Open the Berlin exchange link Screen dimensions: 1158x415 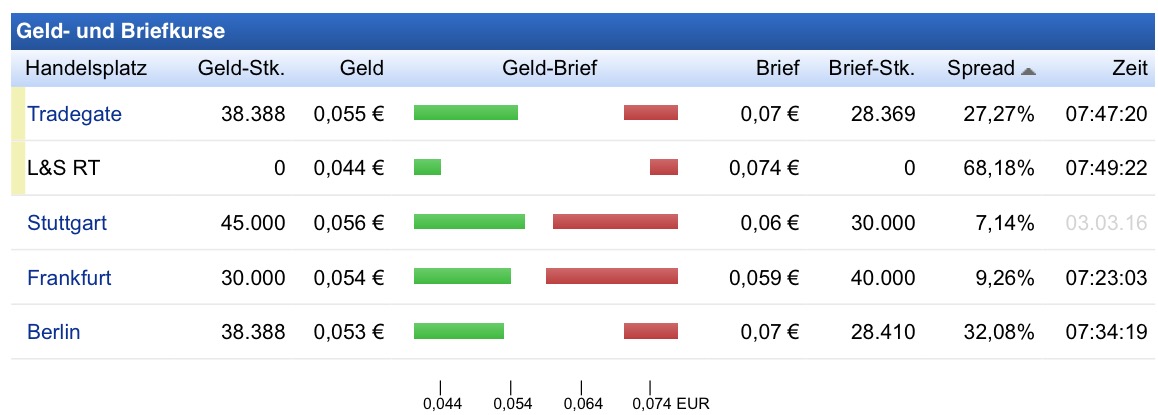[54, 332]
